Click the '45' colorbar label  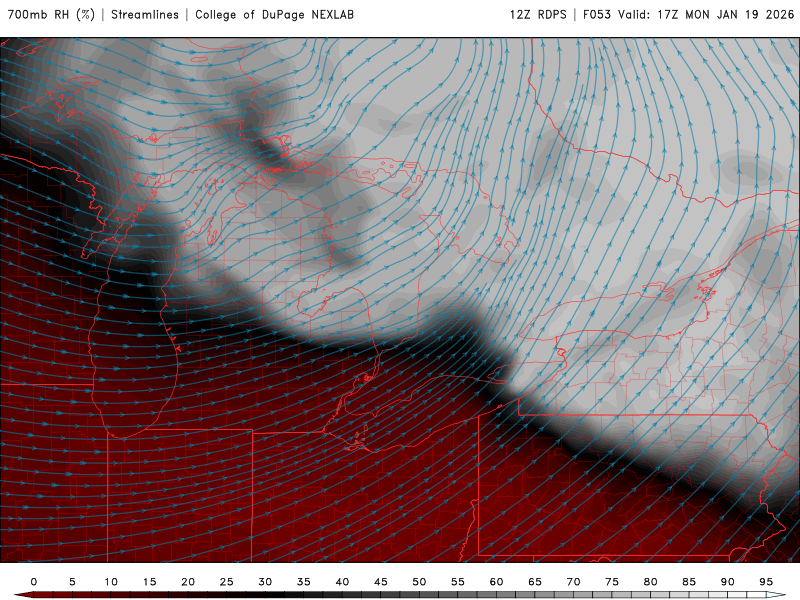[381, 582]
